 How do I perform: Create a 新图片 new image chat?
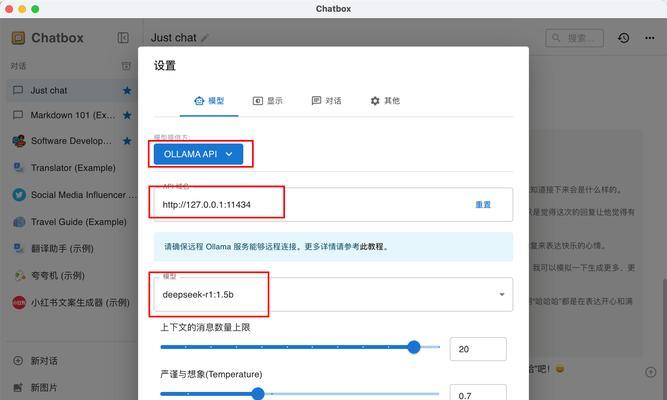(71, 388)
